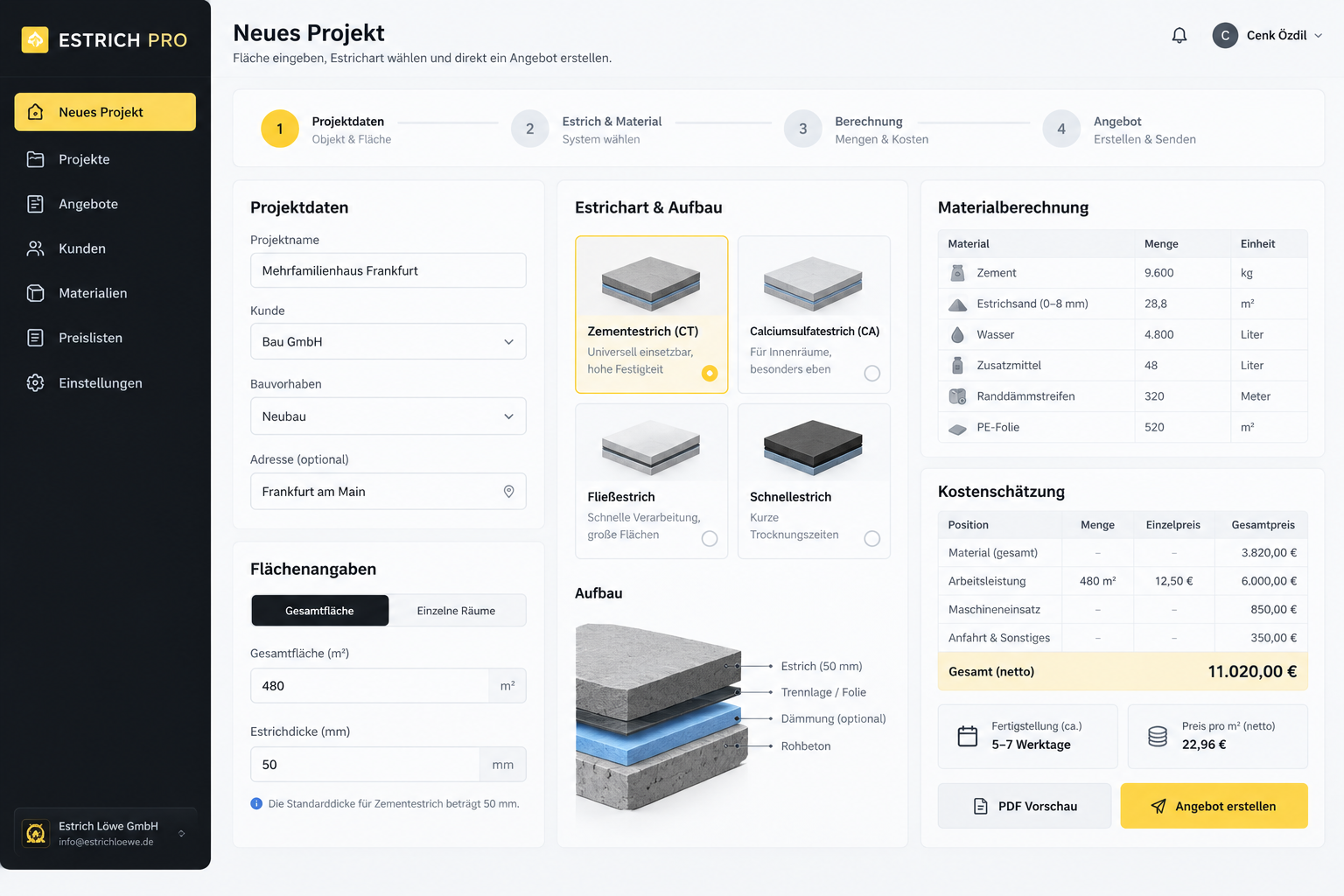This screenshot has height=896, width=1344.
Task: Click the Angebote document icon
Action: tap(35, 204)
